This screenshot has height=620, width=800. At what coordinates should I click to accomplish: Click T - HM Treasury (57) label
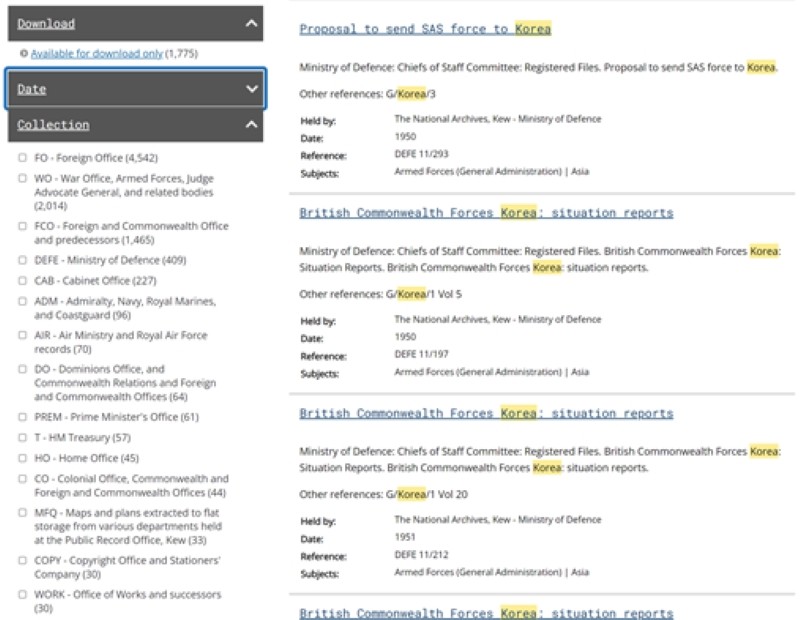coord(83,438)
